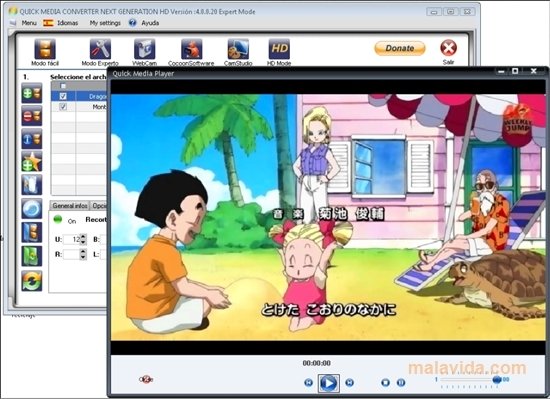Image resolution: width=550 pixels, height=399 pixels.
Task: Uncheck the Dragon file row checkbox
Action: pyautogui.click(x=63, y=96)
